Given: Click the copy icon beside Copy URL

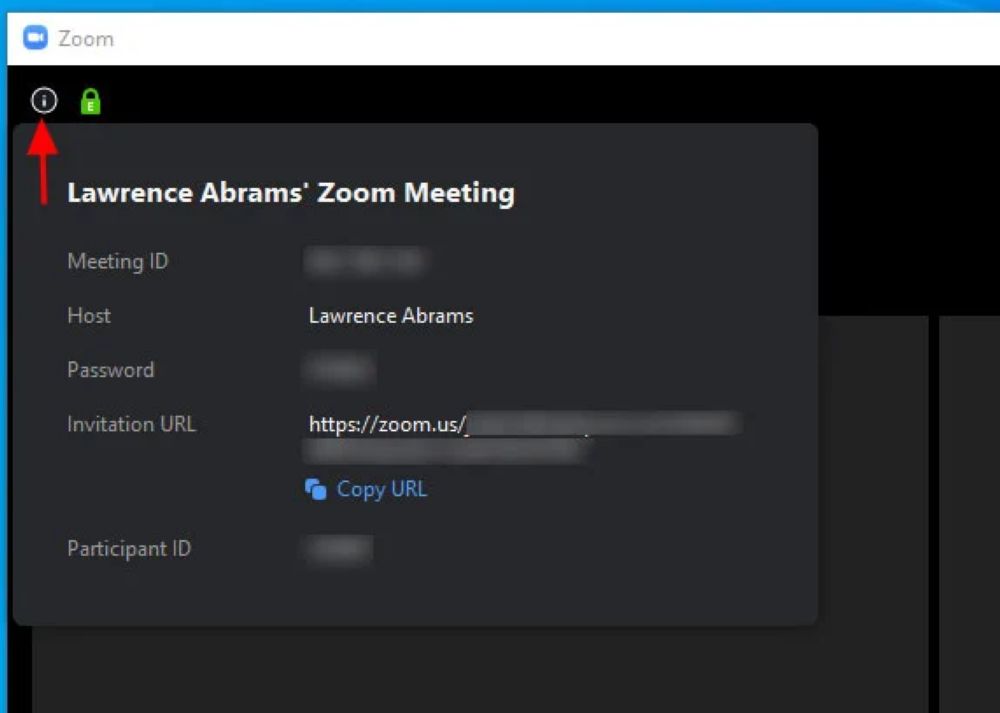Looking at the screenshot, I should pyautogui.click(x=316, y=489).
